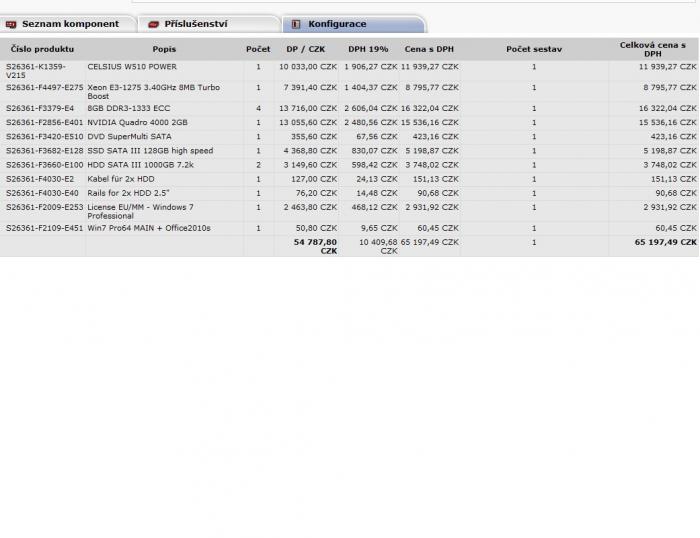Click the icon on the Seznam komponent tab
Image resolution: width=700 pixels, height=538 pixels.
12,24
